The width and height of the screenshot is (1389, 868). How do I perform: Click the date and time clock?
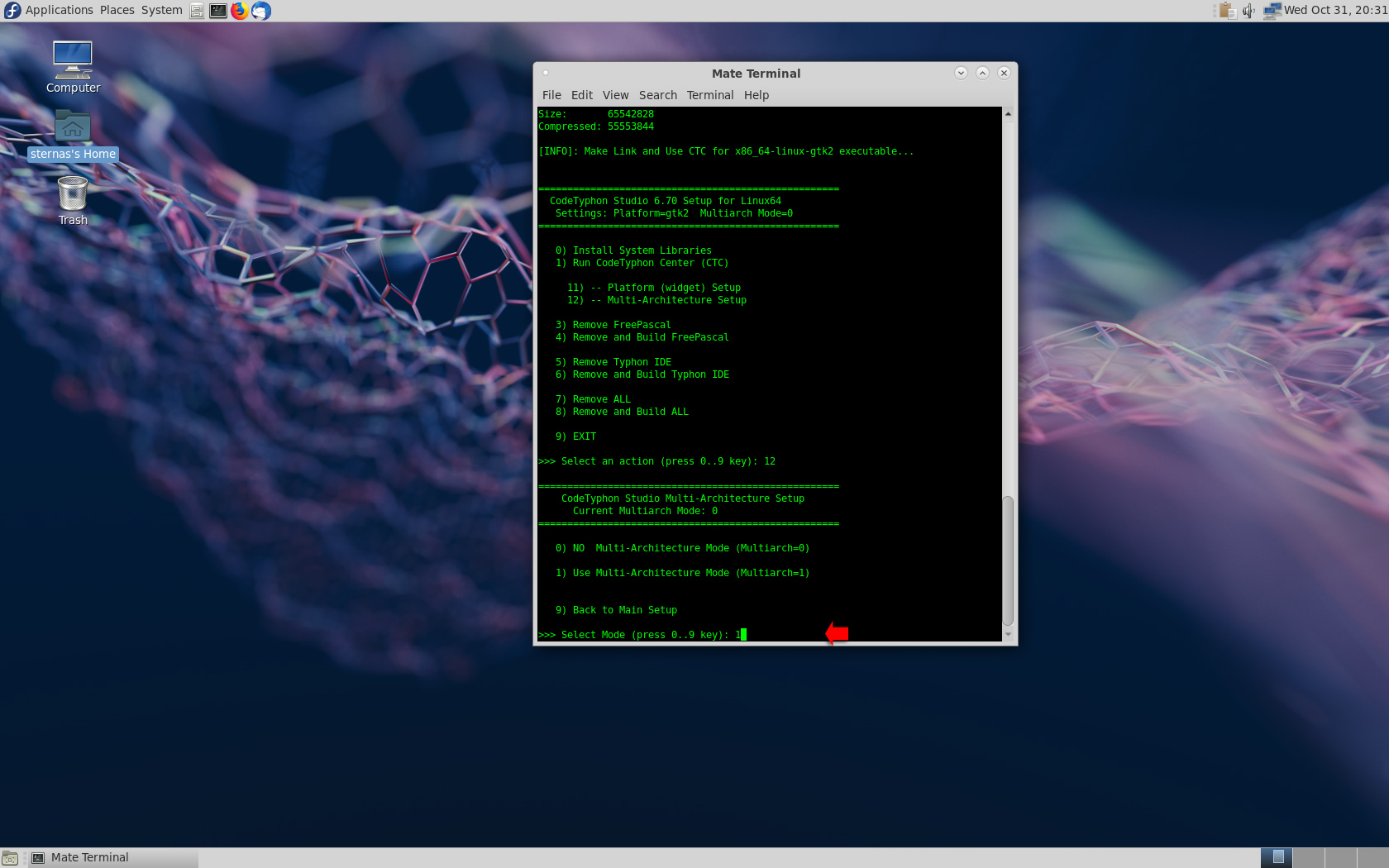[x=1335, y=10]
